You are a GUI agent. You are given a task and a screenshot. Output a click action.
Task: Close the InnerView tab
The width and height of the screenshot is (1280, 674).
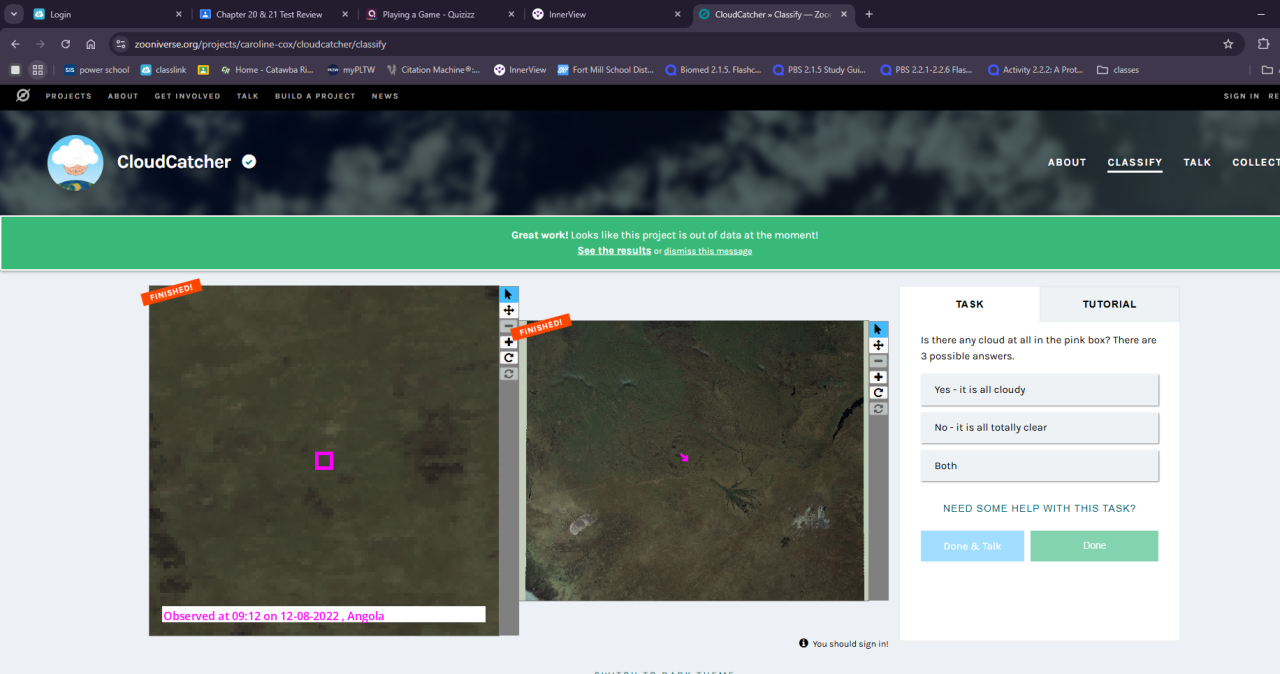click(x=677, y=15)
